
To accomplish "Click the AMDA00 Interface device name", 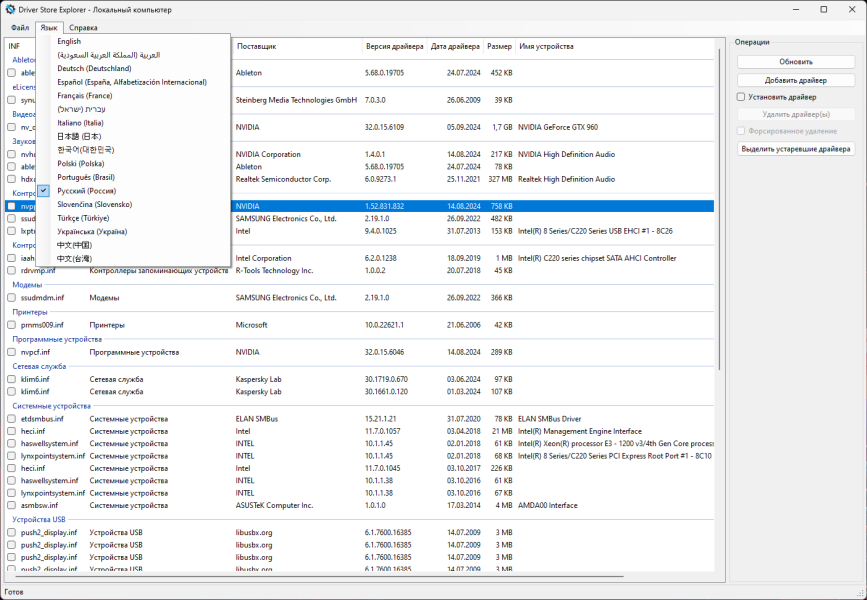I will coord(547,505).
